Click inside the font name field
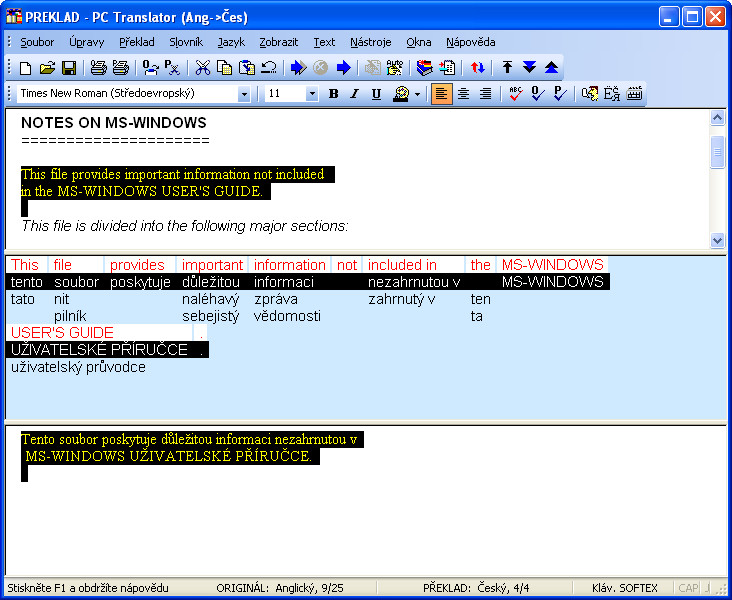The image size is (732, 600). coord(127,94)
